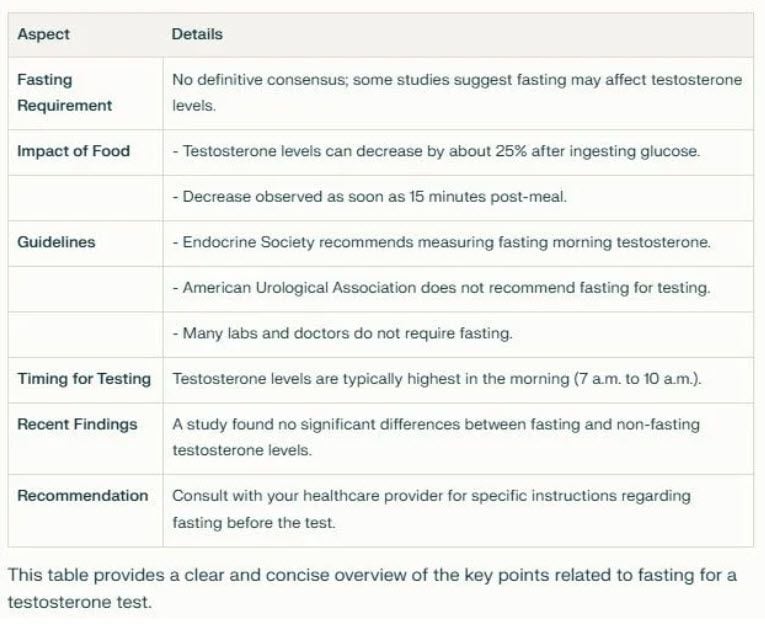
Task: Click the summary paragraph below the table
Action: point(372,589)
